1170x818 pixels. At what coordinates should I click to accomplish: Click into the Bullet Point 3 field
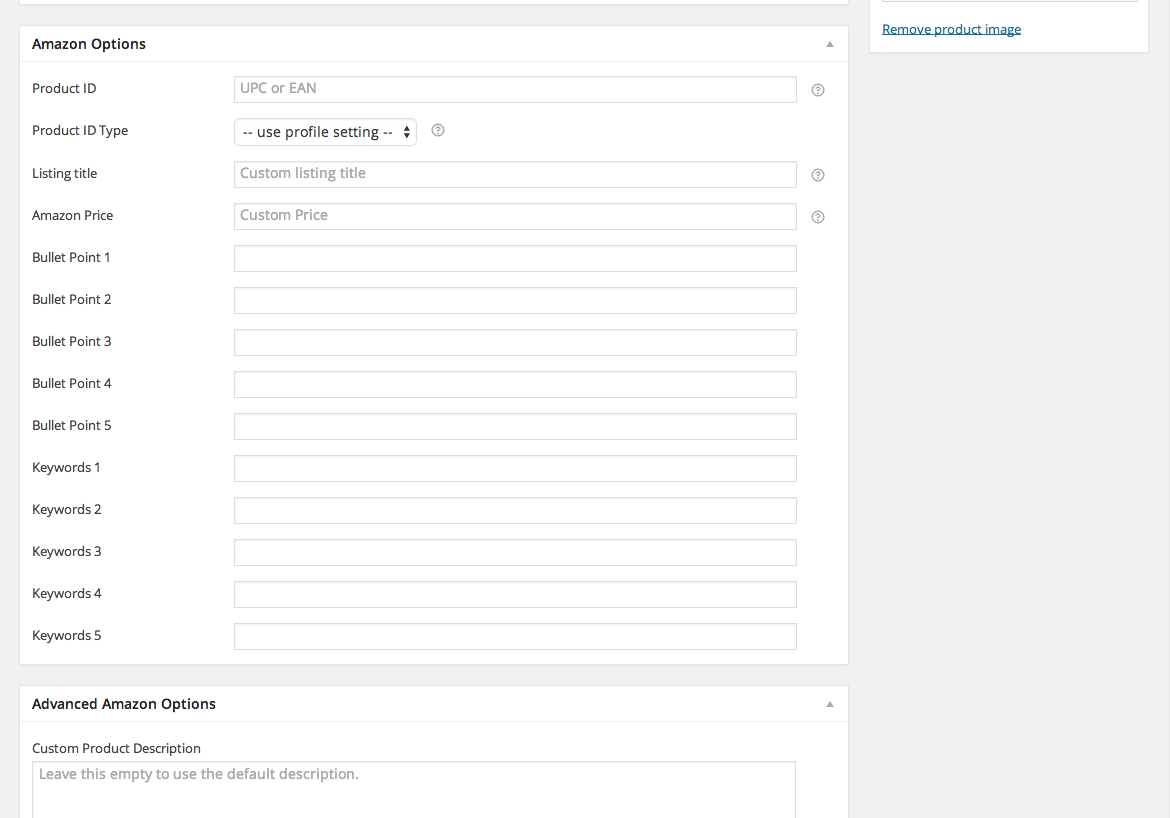[x=515, y=343]
